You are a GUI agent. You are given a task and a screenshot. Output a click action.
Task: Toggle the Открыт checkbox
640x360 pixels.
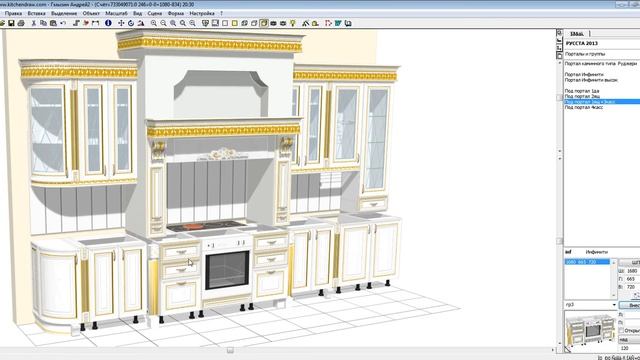pyautogui.click(x=622, y=330)
